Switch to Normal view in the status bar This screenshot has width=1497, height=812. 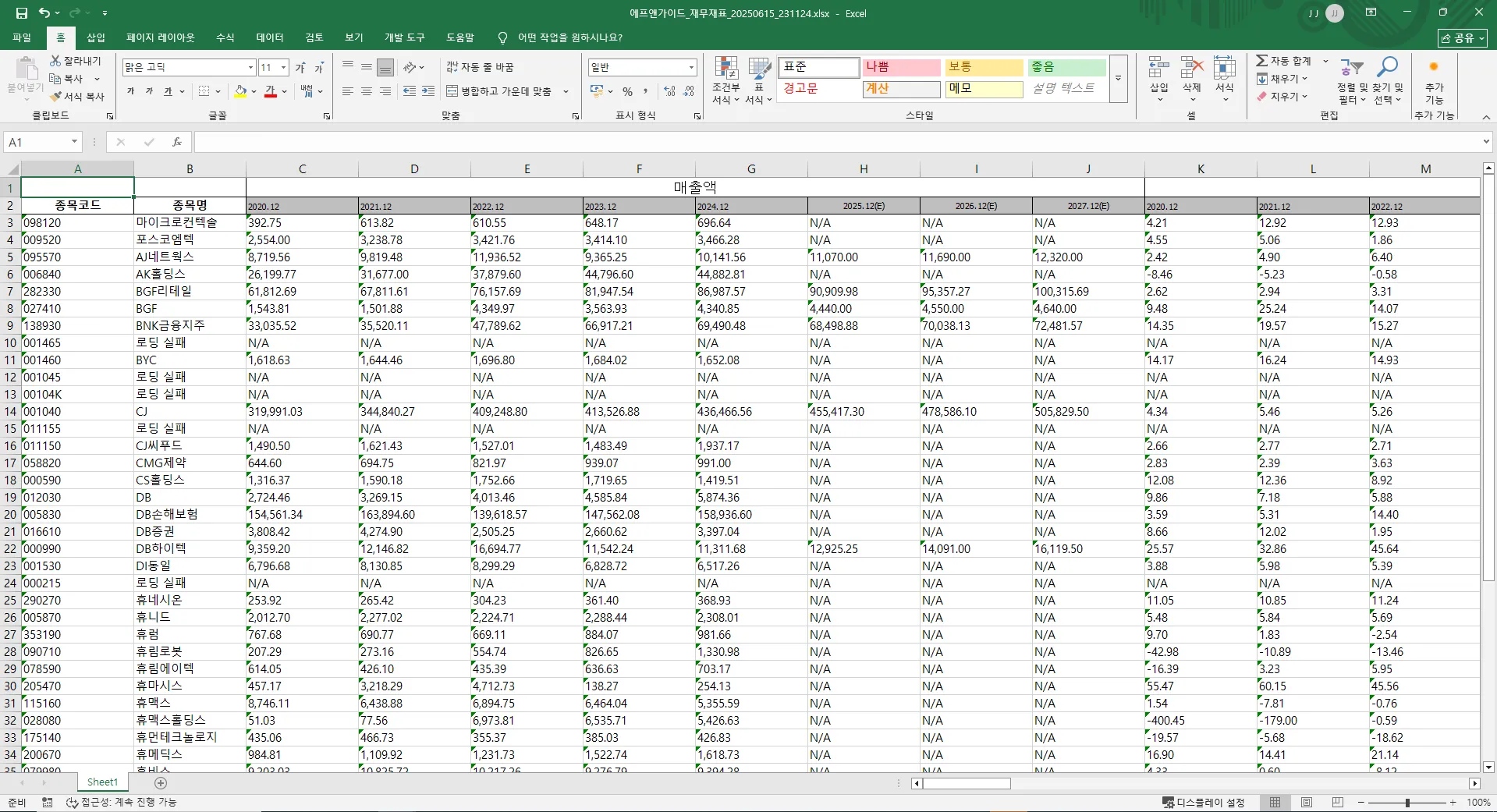coord(1275,803)
